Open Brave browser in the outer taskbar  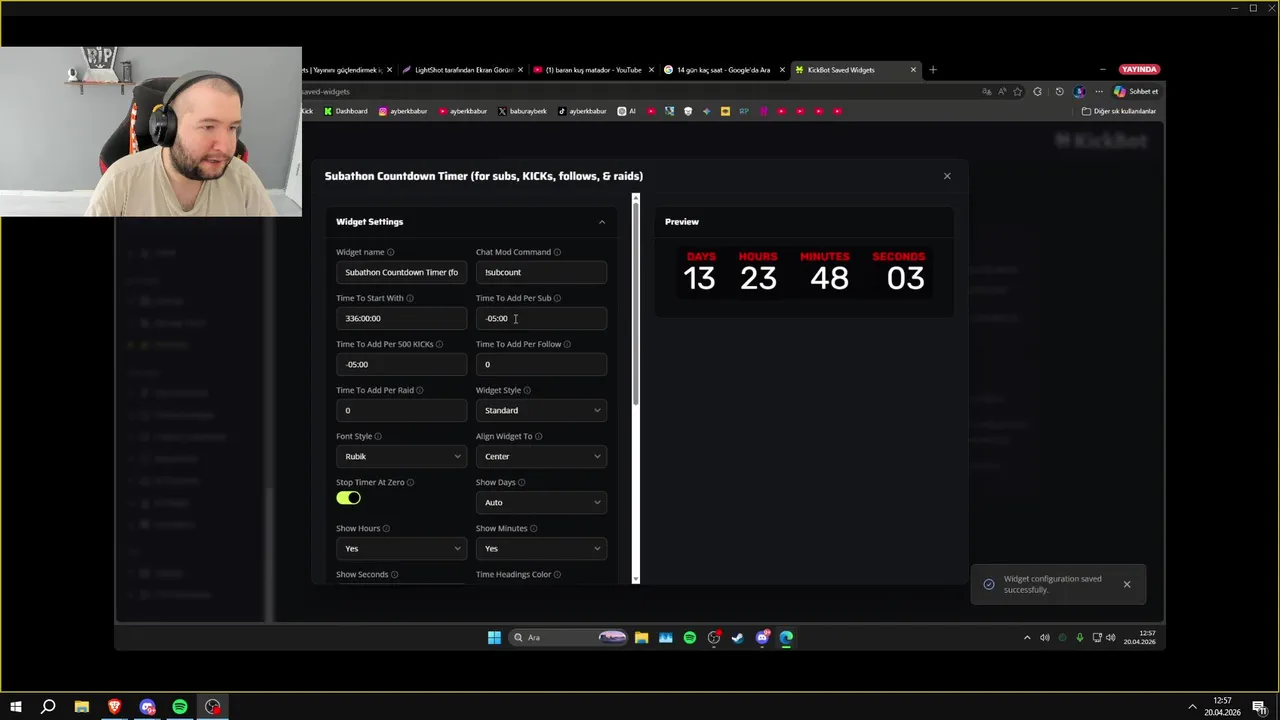[114, 707]
